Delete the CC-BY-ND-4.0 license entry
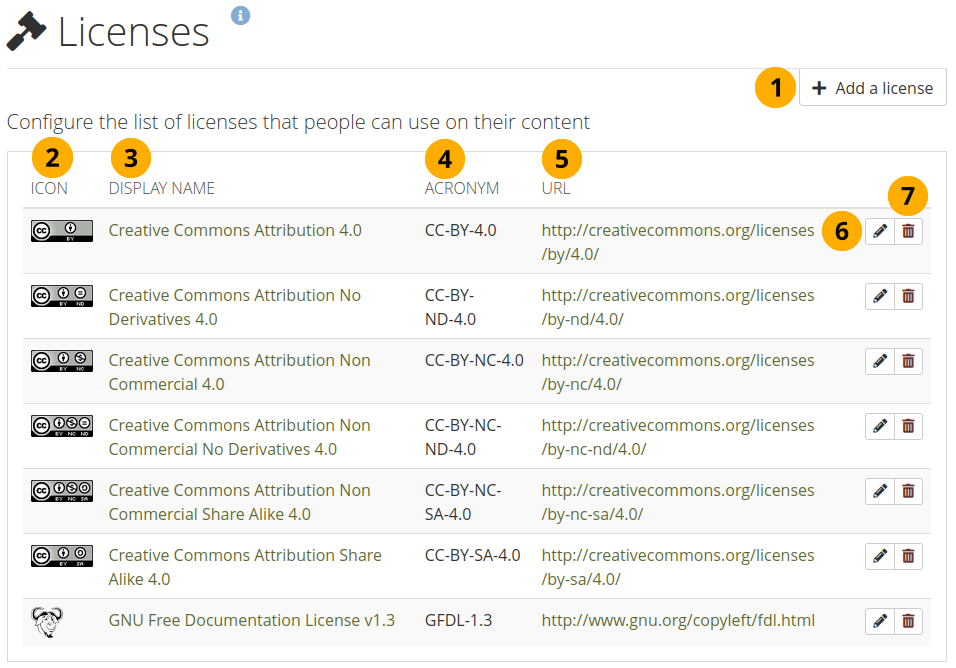 pos(908,296)
